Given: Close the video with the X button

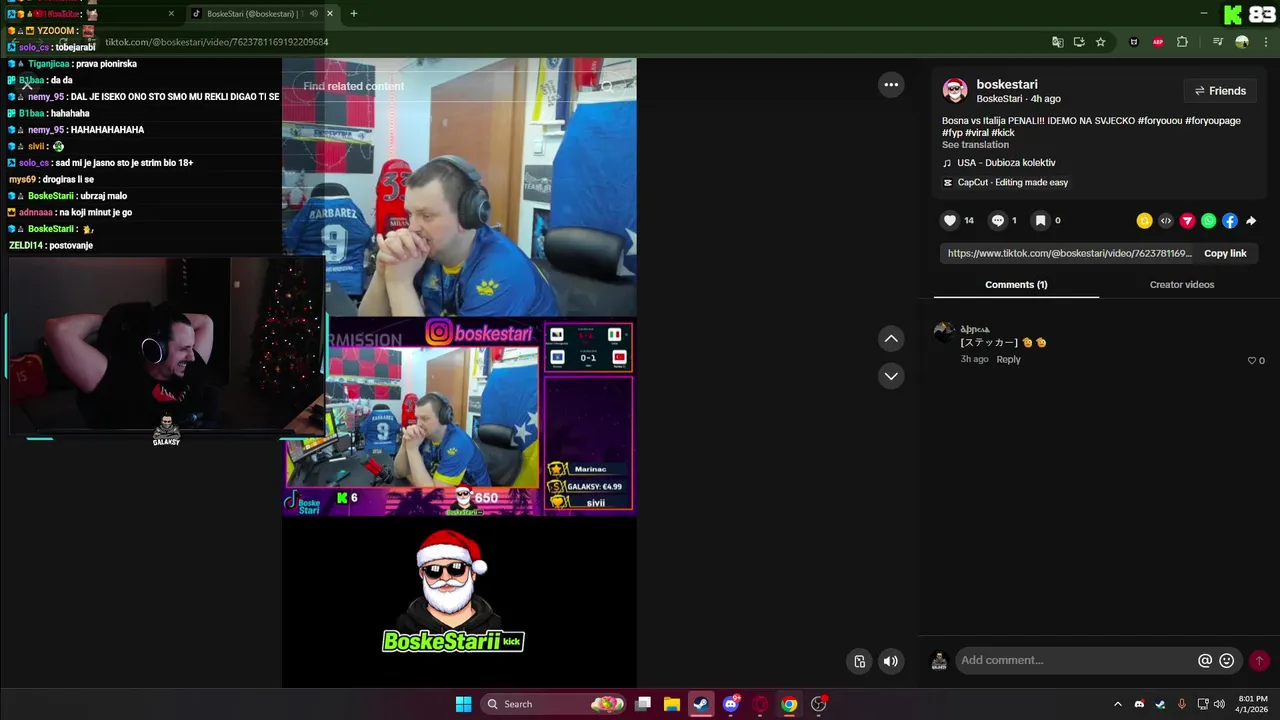Looking at the screenshot, I should pyautogui.click(x=27, y=85).
